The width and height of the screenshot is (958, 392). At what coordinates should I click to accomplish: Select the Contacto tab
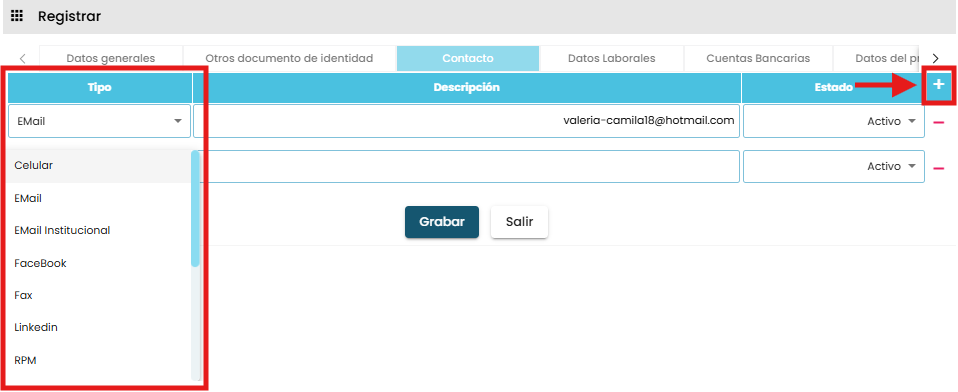(467, 59)
